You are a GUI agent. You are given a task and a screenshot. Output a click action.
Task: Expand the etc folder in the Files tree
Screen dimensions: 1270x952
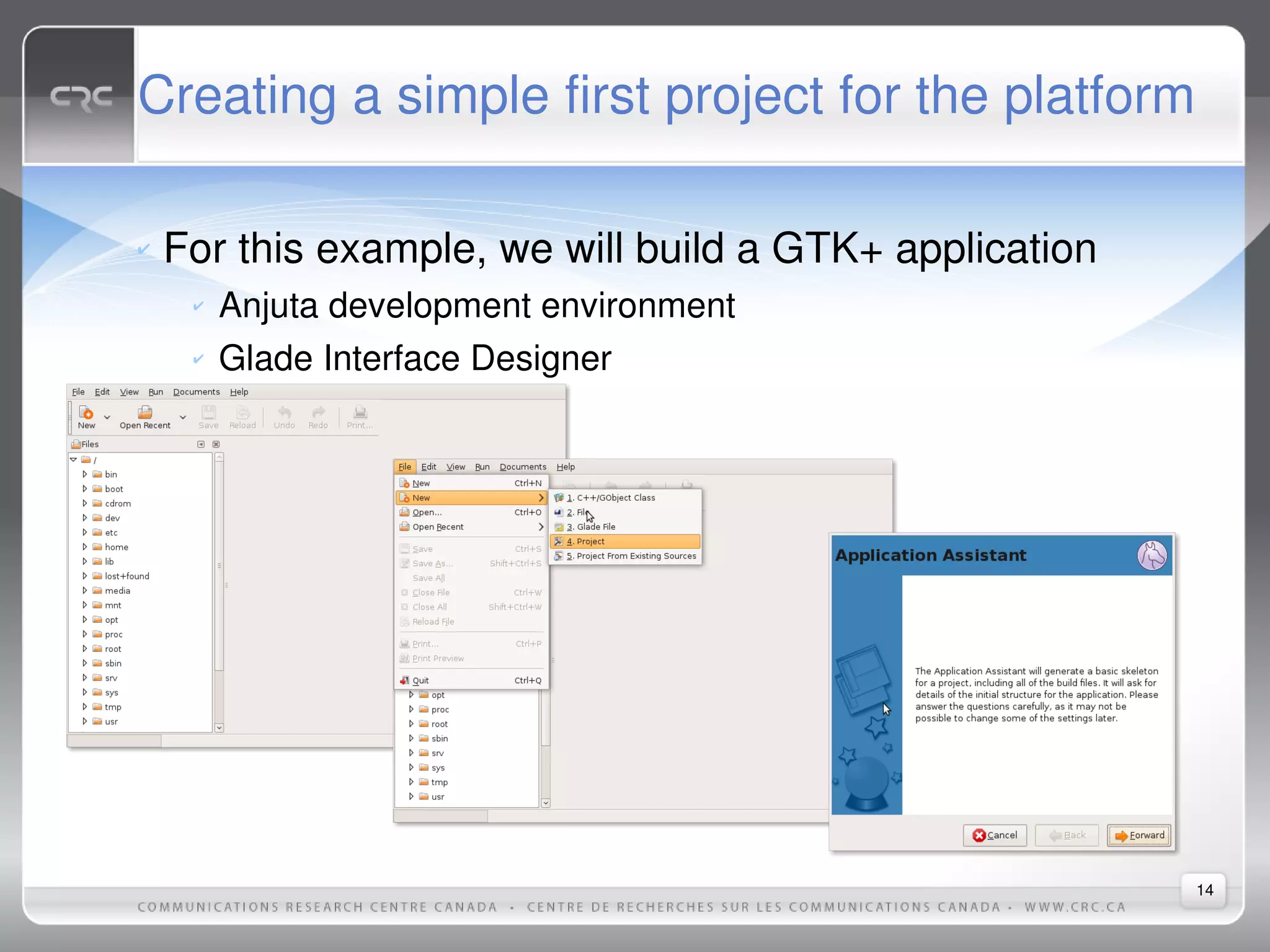point(85,532)
